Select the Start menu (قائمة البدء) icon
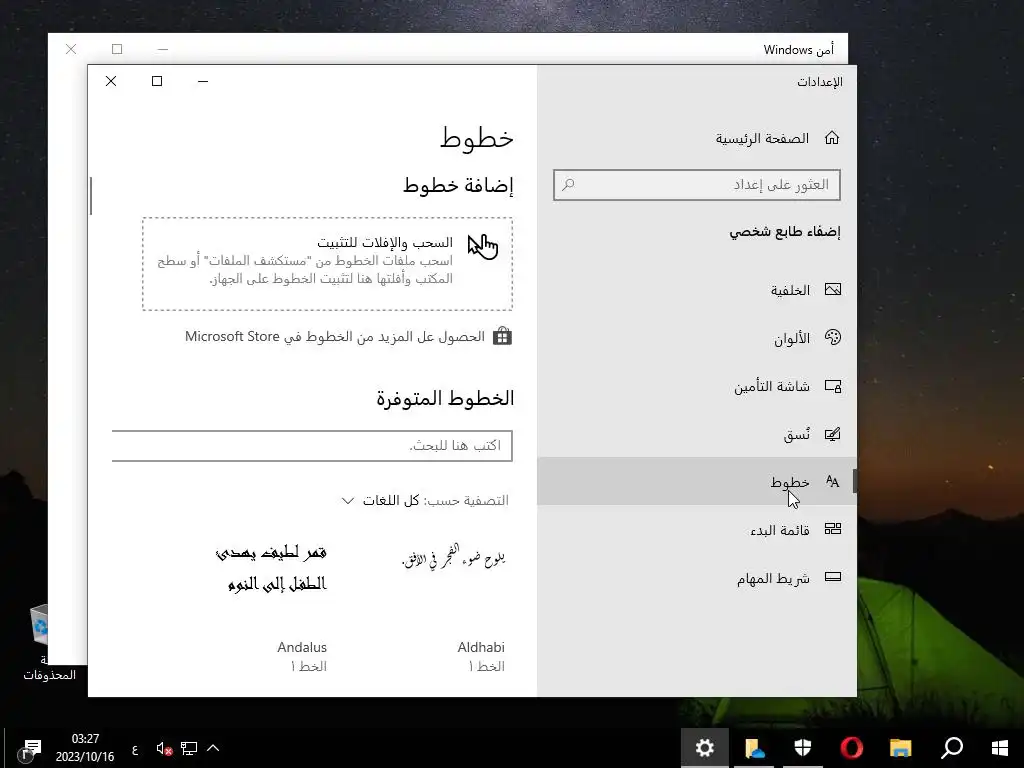 click(833, 529)
